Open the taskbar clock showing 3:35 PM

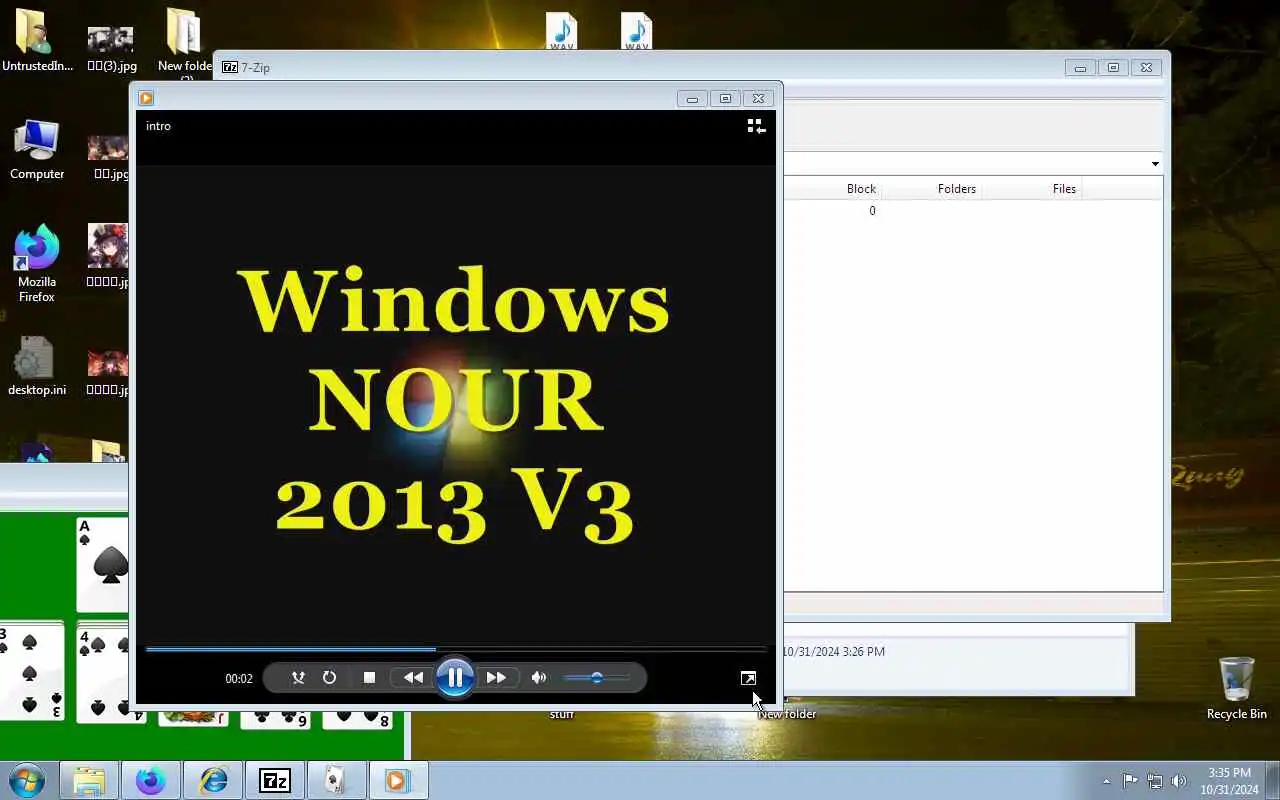pos(1229,781)
